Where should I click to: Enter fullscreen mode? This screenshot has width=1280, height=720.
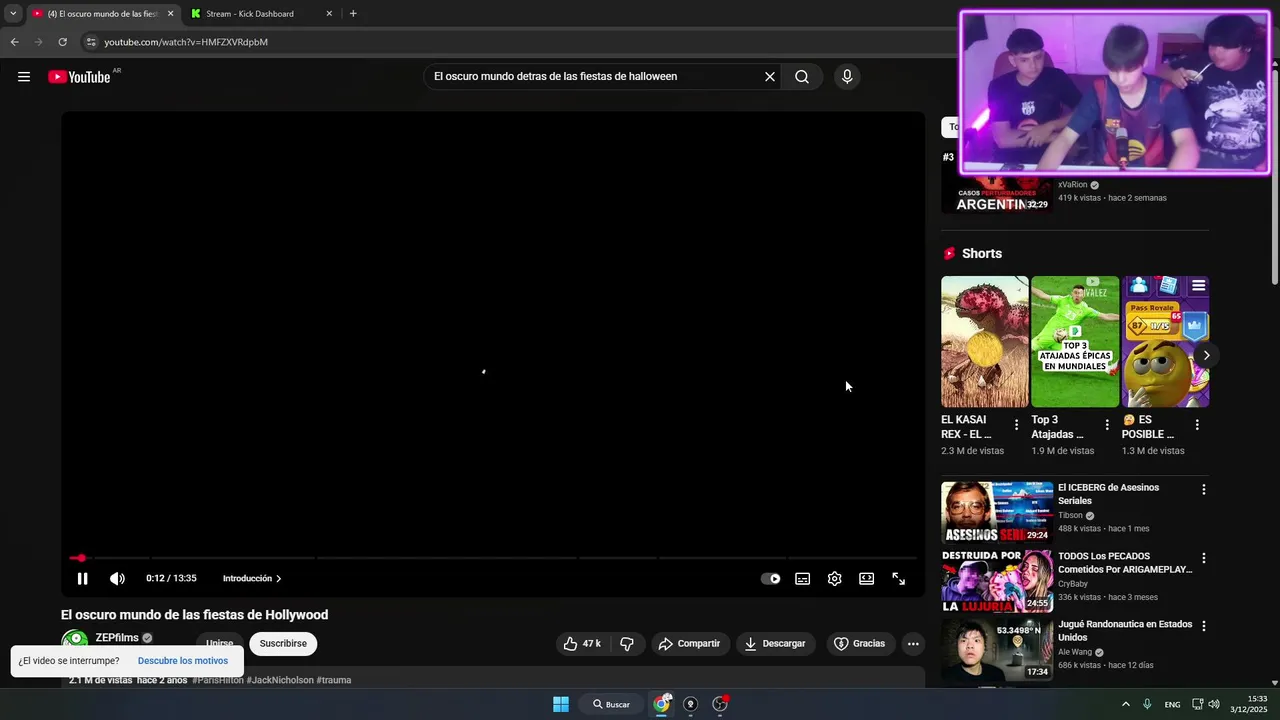point(899,578)
